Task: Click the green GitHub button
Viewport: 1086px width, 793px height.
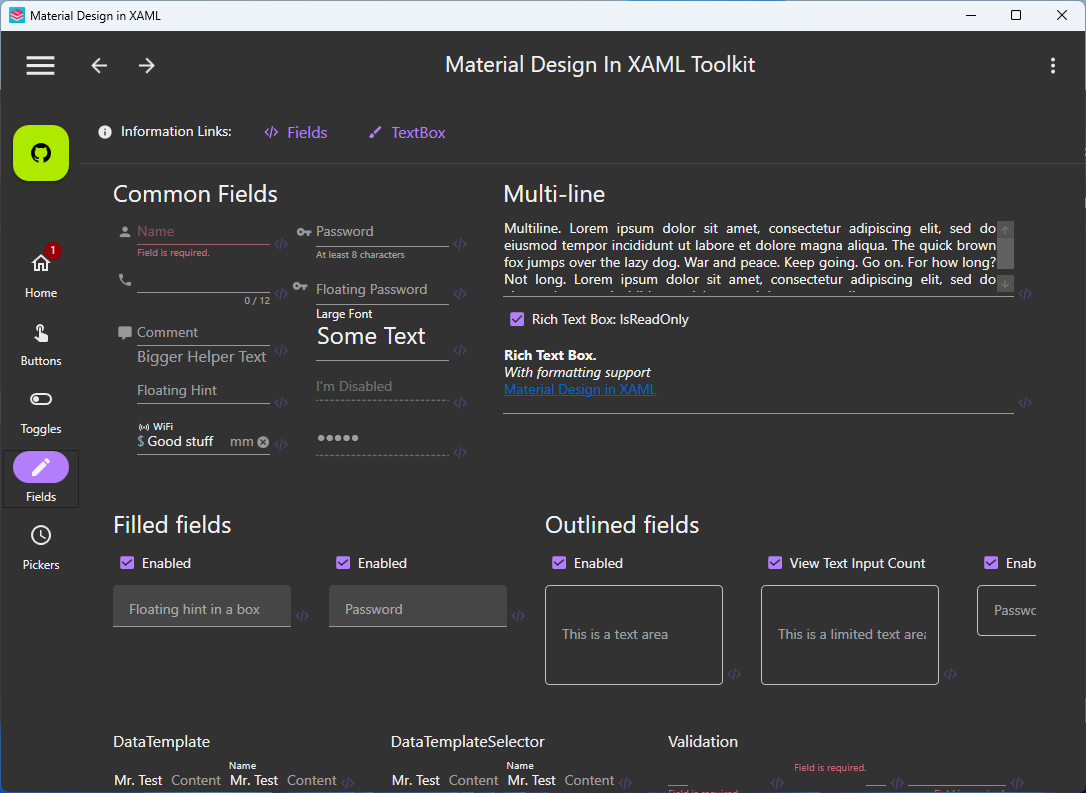Action: [x=41, y=153]
